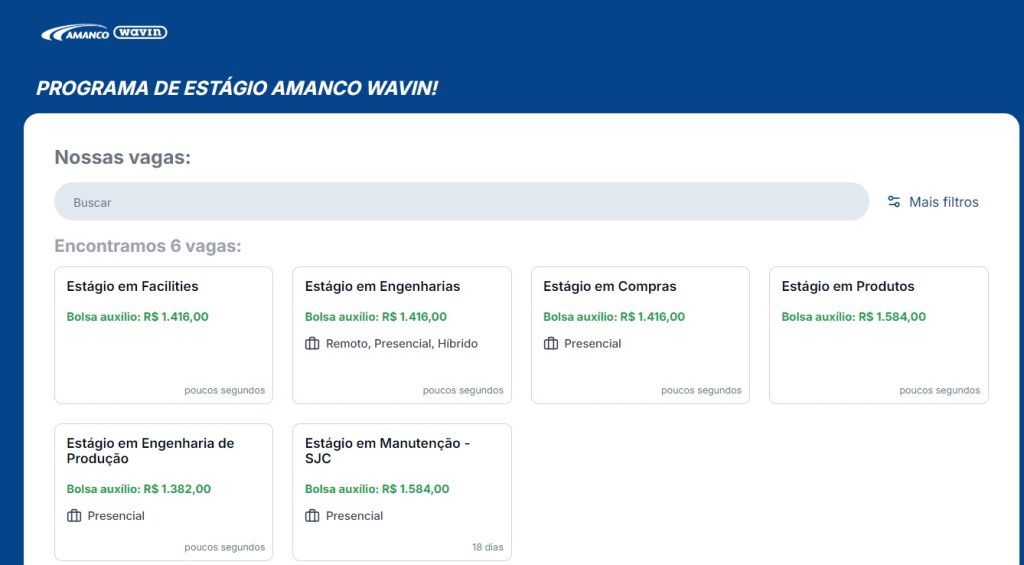Click briefcase icon in Manutenção SJC card

[x=312, y=516]
